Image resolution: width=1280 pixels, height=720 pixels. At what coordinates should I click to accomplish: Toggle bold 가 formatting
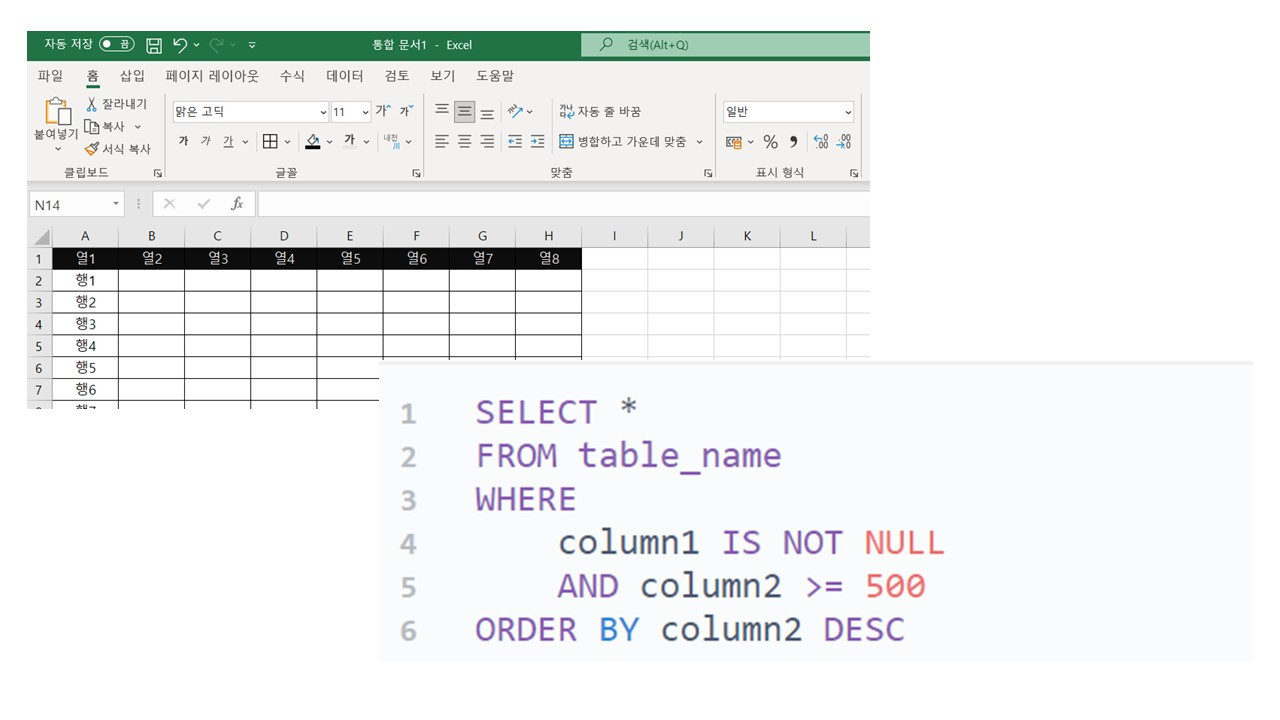pyautogui.click(x=183, y=141)
